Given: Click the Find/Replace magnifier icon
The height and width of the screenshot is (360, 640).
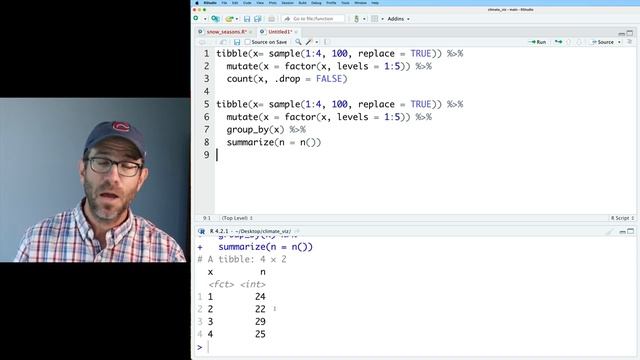Looking at the screenshot, I should (x=298, y=42).
